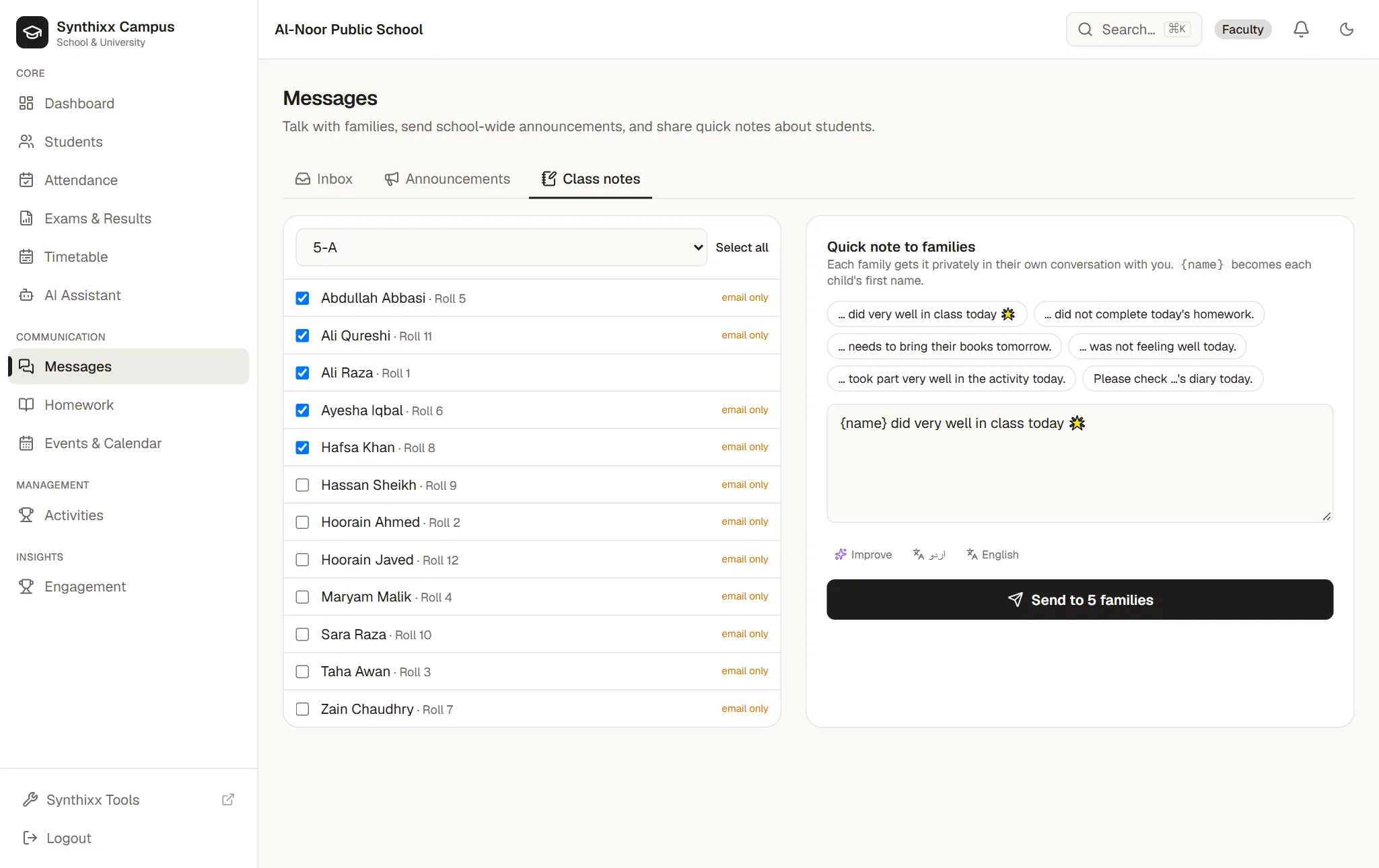Switch to the Announcements tab
This screenshot has width=1379, height=868.
click(x=447, y=179)
